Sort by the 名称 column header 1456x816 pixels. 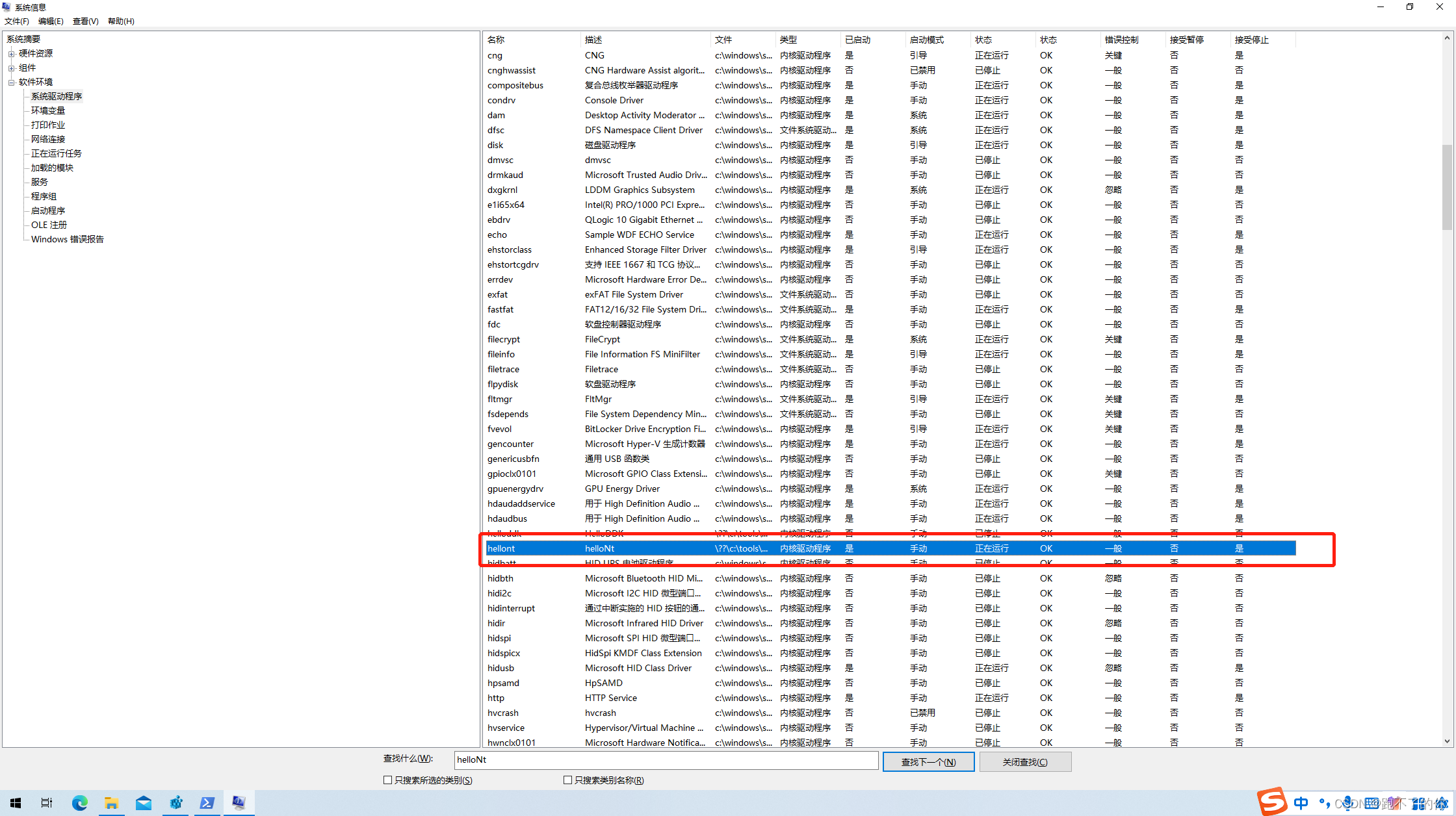tap(531, 40)
